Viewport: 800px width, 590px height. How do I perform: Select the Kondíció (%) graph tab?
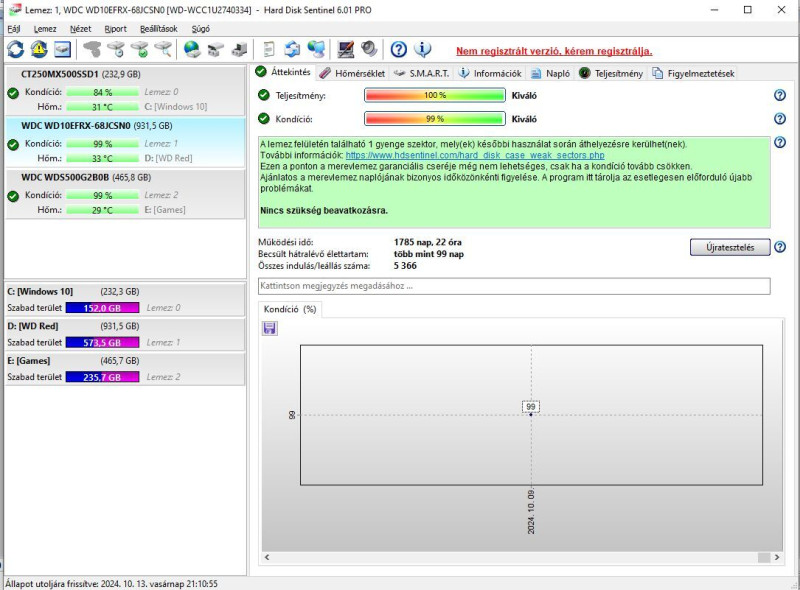290,309
